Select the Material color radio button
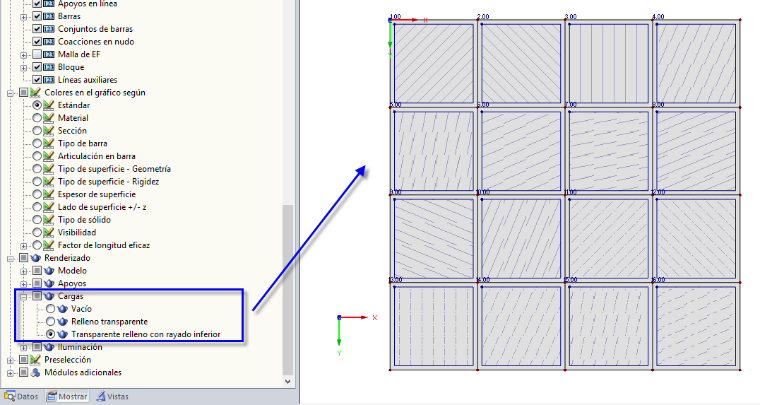Image resolution: width=760 pixels, height=405 pixels. click(x=37, y=118)
